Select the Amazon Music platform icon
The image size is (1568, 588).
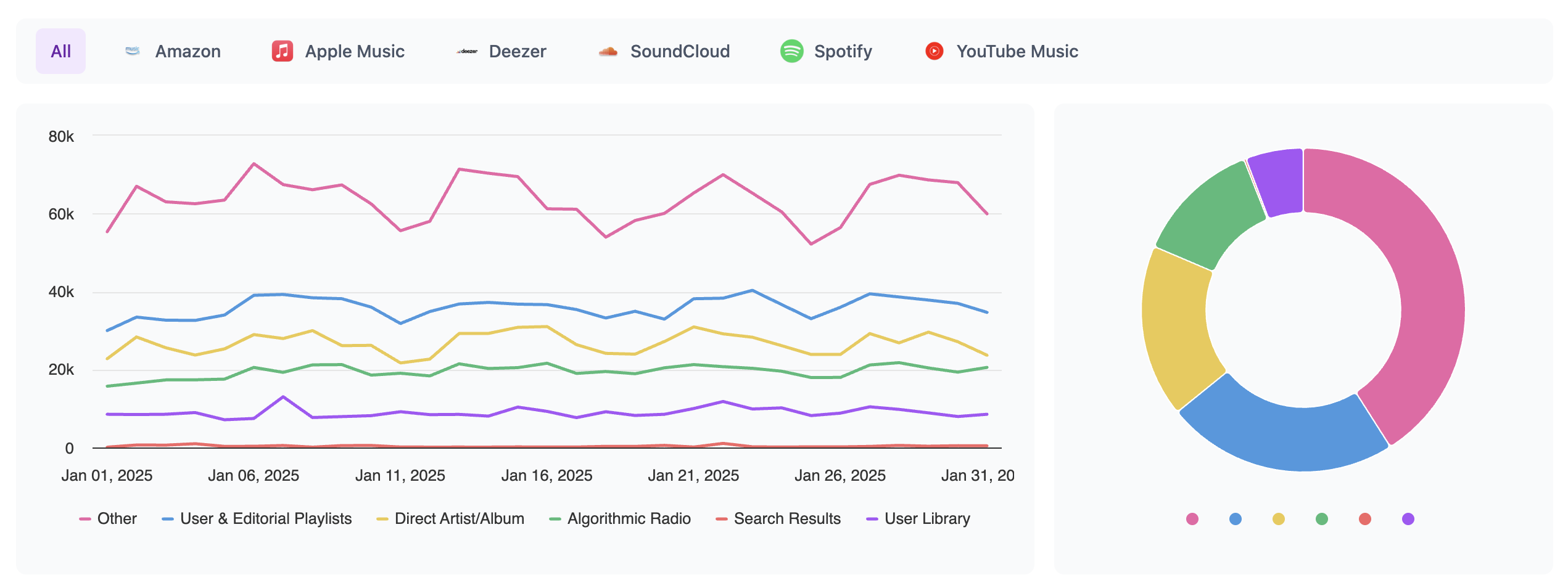[x=133, y=51]
